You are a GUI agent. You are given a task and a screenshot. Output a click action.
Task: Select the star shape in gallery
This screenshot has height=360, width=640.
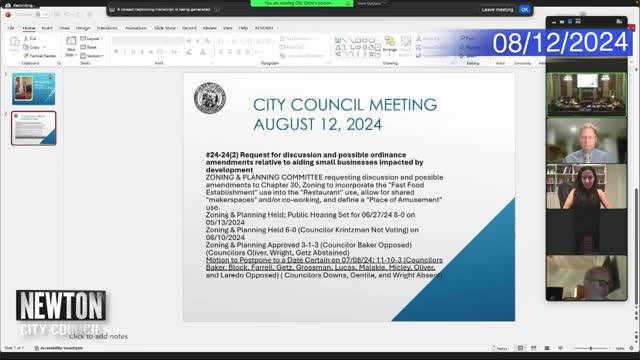point(371,54)
